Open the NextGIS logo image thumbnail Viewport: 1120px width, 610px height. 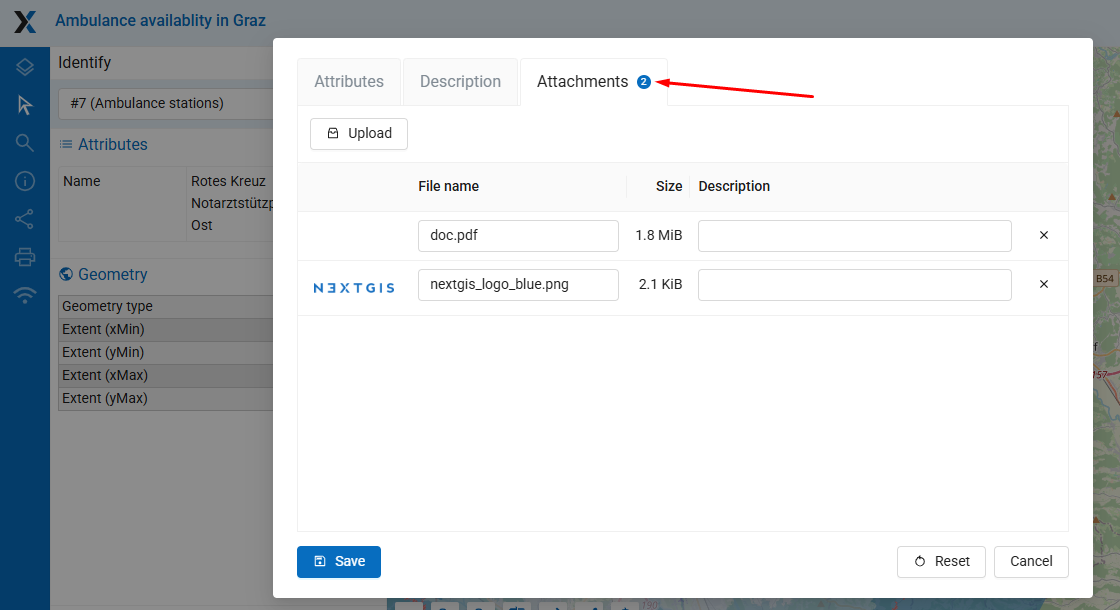tap(354, 288)
